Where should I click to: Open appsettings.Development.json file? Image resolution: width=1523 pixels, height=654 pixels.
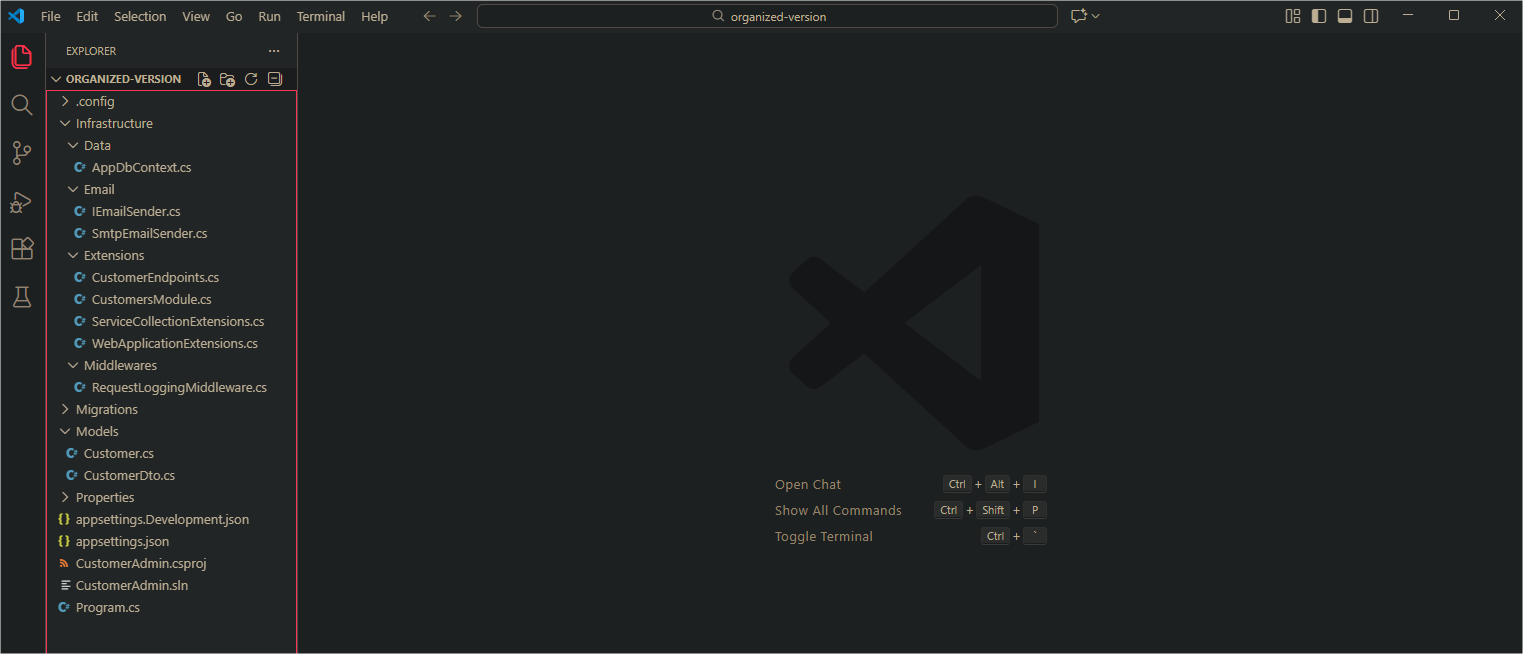pos(162,519)
